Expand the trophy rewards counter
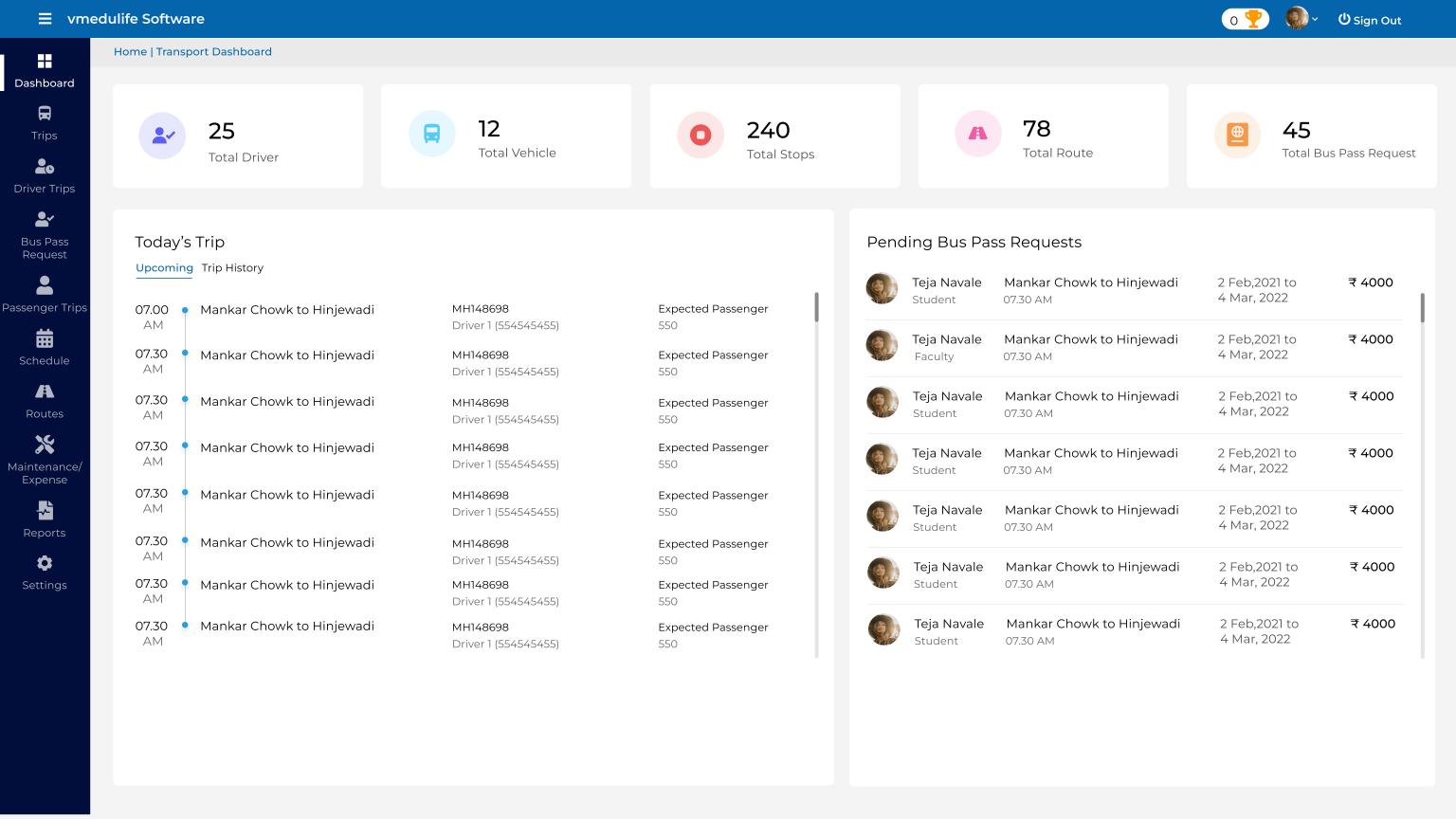The image size is (1456, 819). 1245,18
